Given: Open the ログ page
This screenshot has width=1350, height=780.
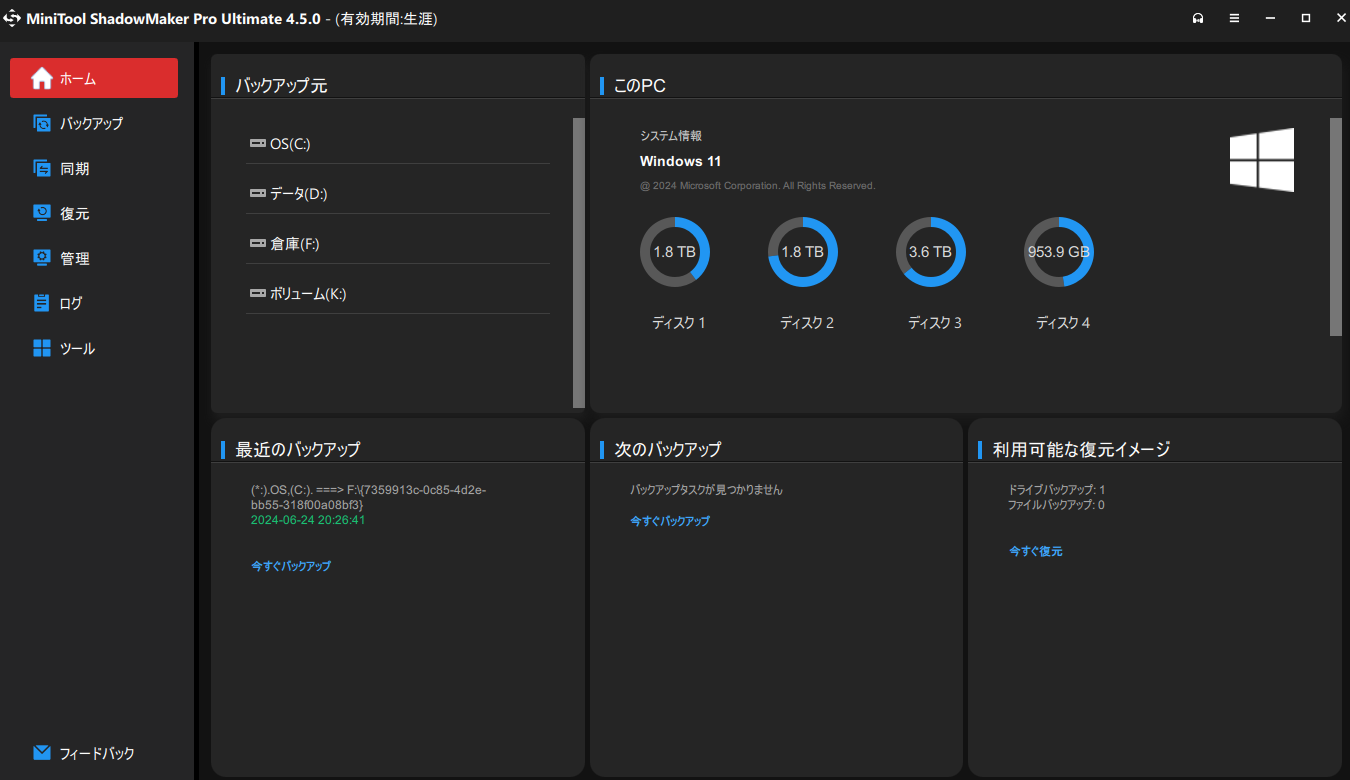Looking at the screenshot, I should pos(94,303).
